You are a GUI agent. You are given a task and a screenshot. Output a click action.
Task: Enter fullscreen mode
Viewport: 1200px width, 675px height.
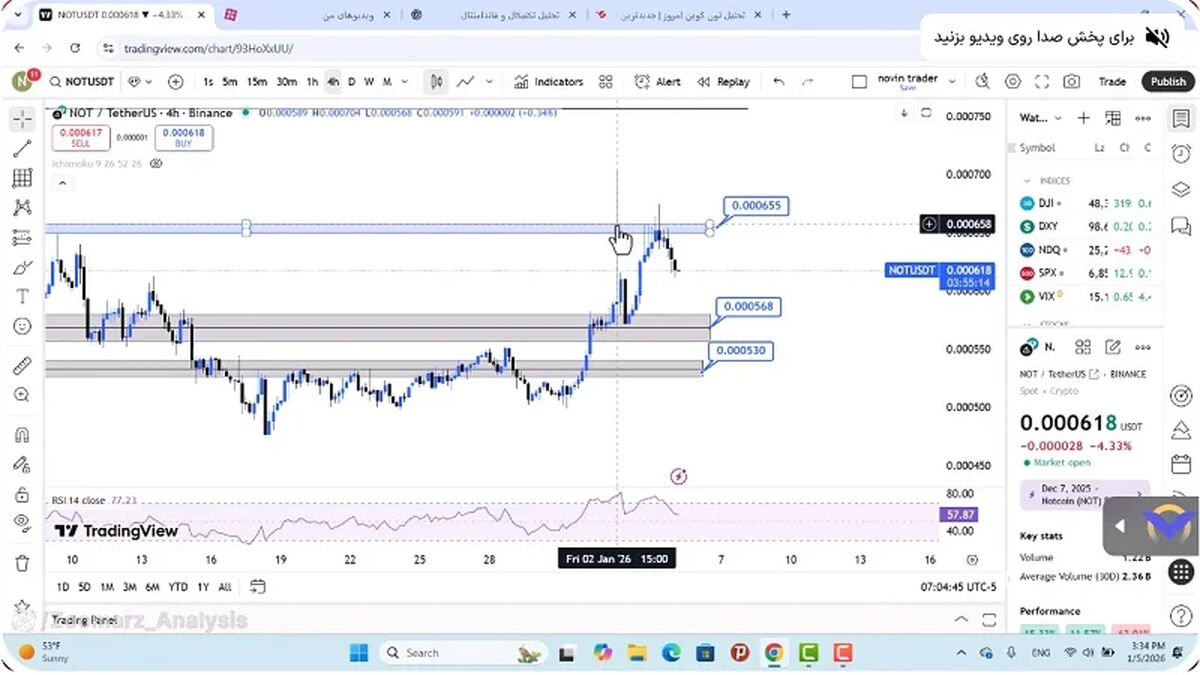pos(1042,82)
